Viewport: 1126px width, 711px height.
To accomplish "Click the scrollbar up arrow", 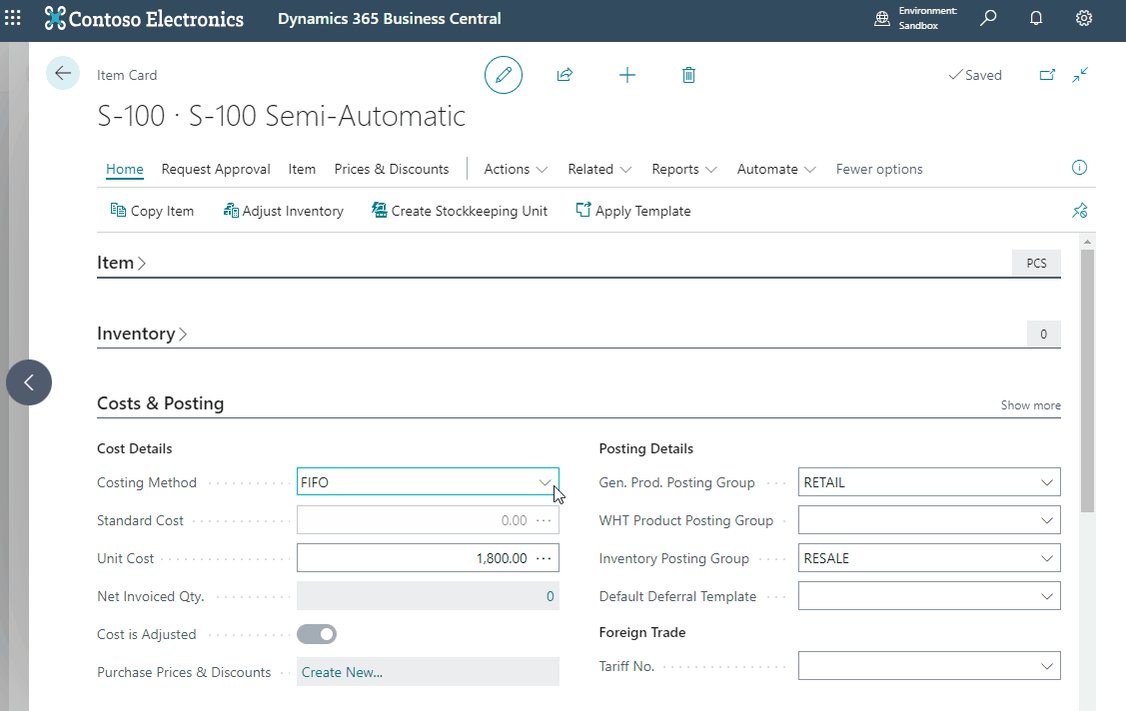I will coord(1087,242).
